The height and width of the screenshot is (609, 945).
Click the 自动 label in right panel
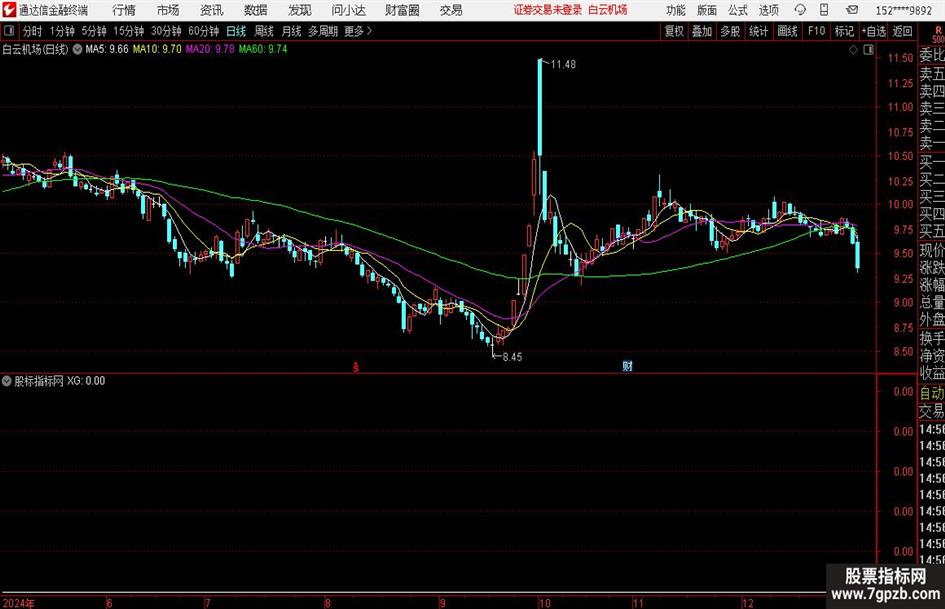[932, 393]
